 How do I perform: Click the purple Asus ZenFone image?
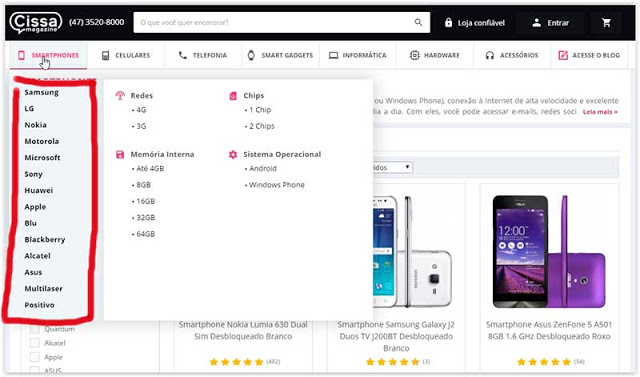tap(549, 251)
